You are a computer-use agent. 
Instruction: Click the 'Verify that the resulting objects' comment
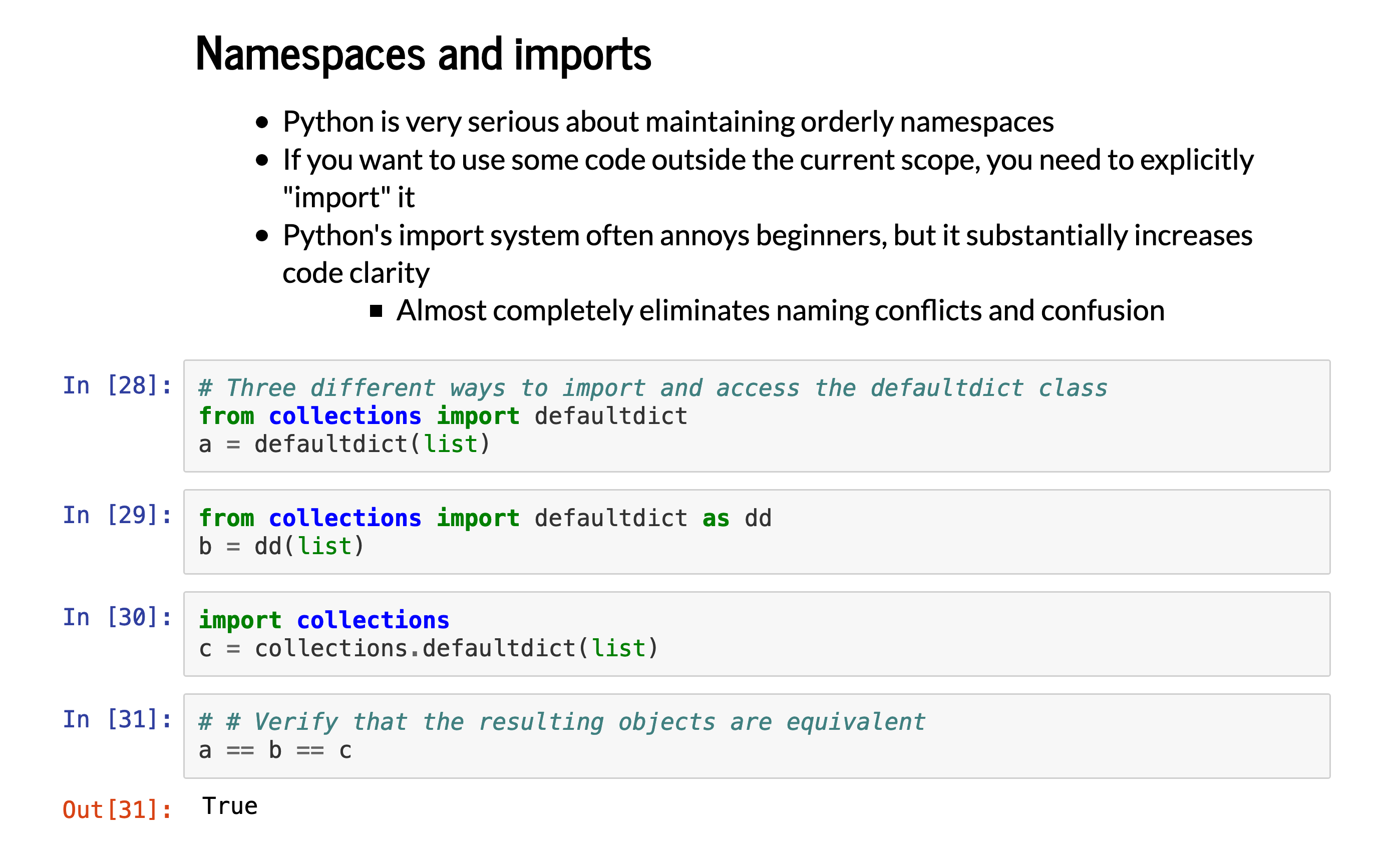point(561,722)
